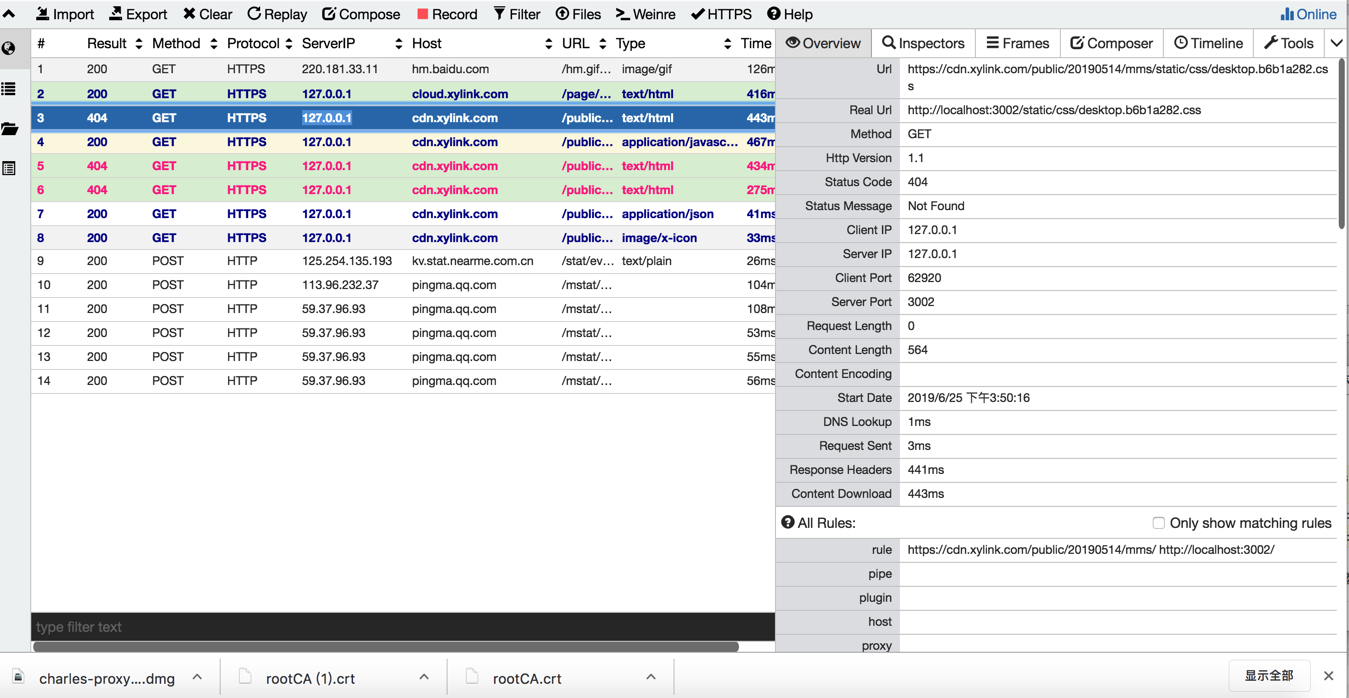1349x698 pixels.
Task: Open the HTTPS settings
Action: pos(721,14)
